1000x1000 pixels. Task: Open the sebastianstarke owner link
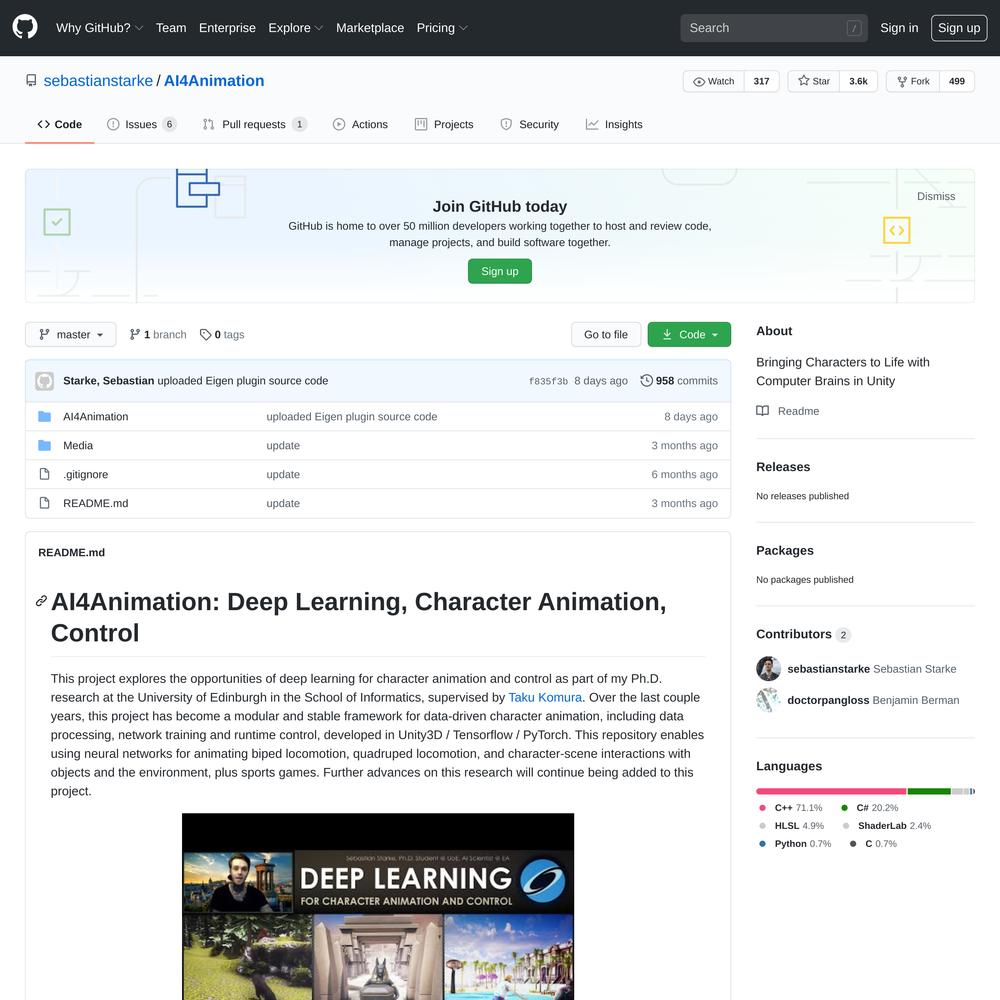coord(98,81)
